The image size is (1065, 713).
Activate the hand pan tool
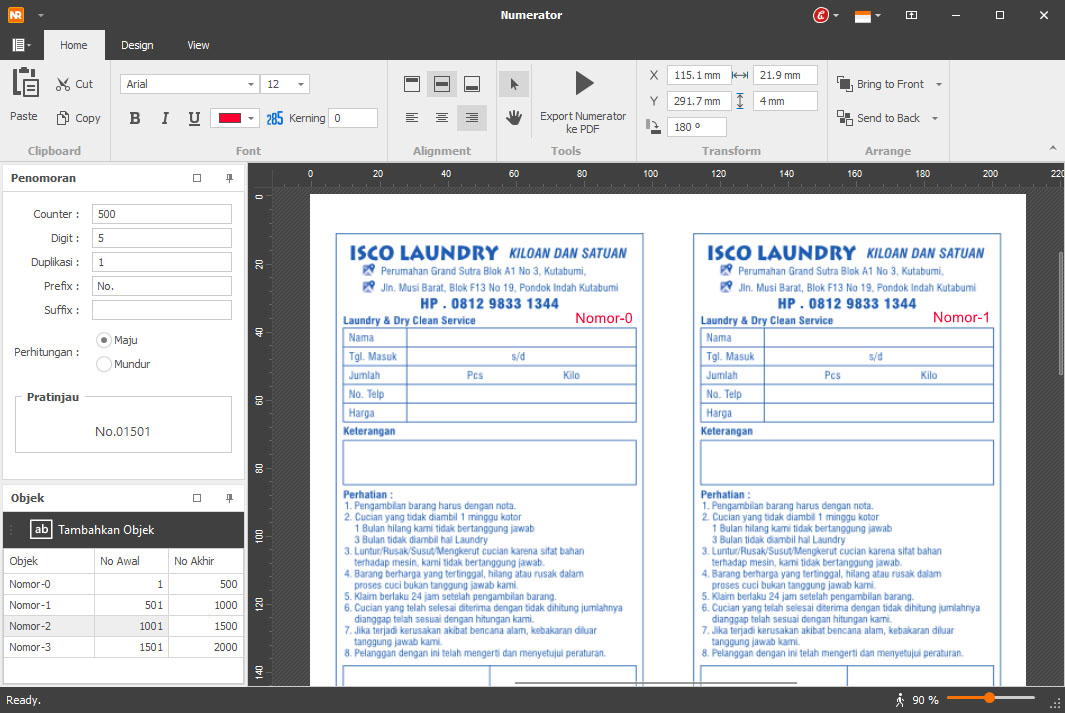(x=514, y=118)
